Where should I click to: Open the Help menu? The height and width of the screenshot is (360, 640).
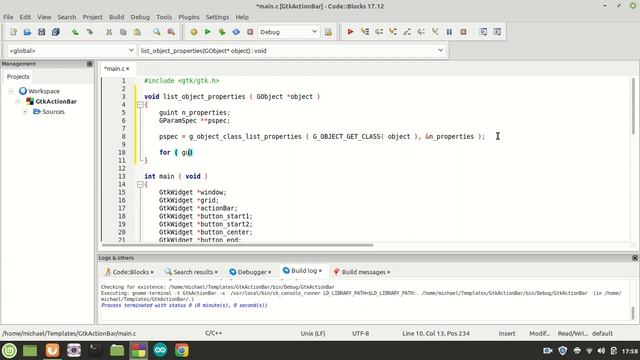coord(242,17)
